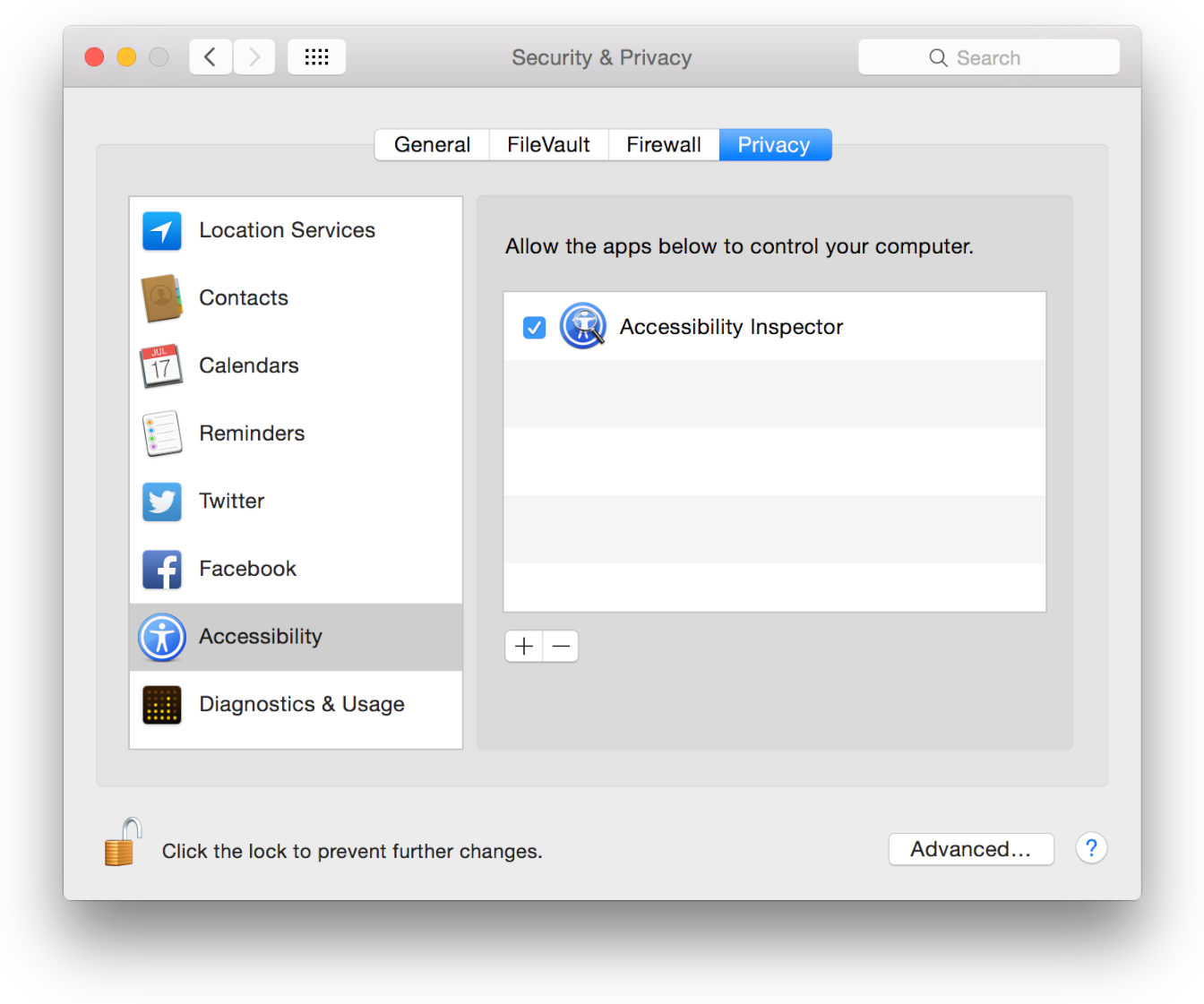This screenshot has height=1004, width=1204.
Task: Select the Accessibility Inspector app row
Action: click(774, 327)
